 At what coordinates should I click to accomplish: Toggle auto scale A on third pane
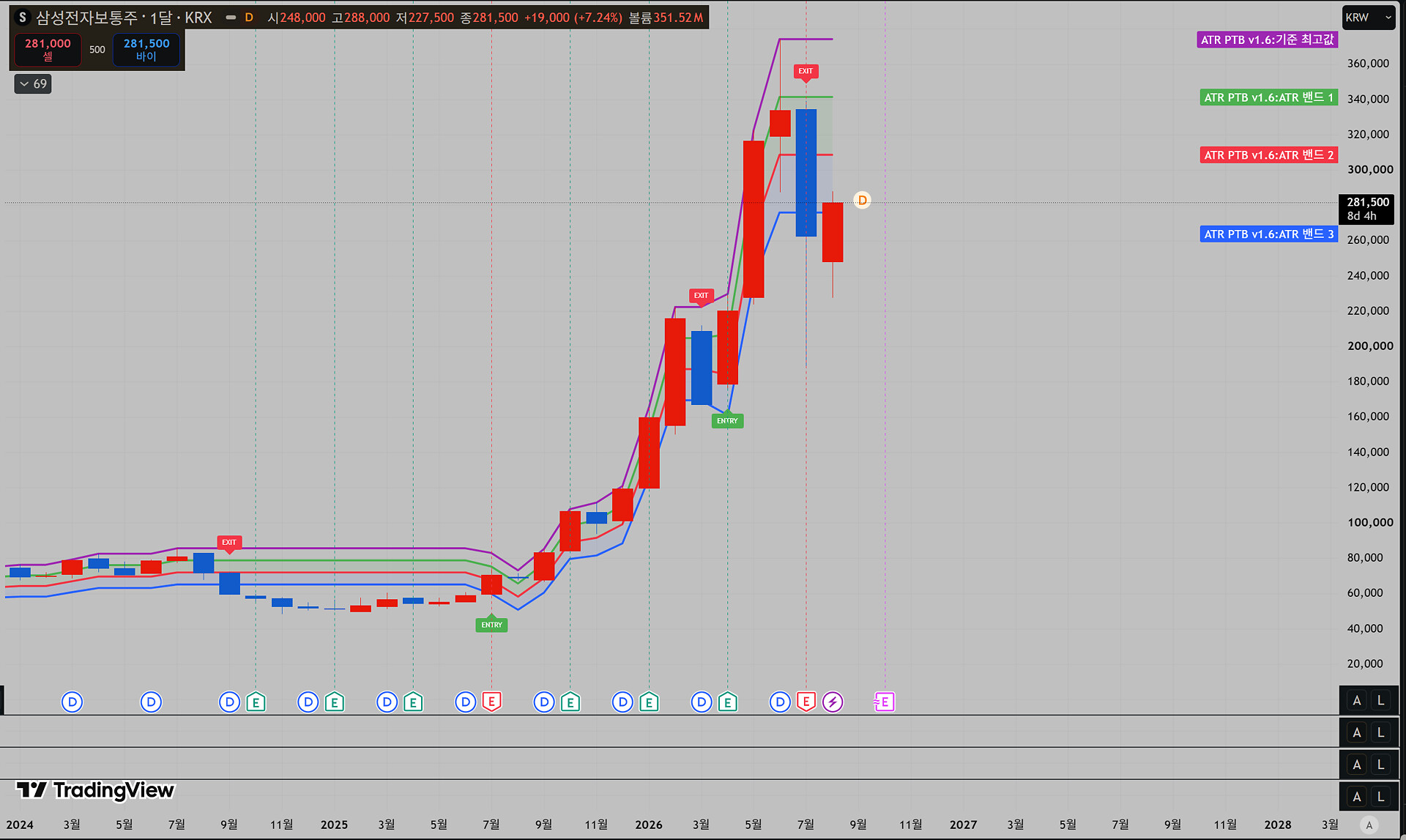1357,765
